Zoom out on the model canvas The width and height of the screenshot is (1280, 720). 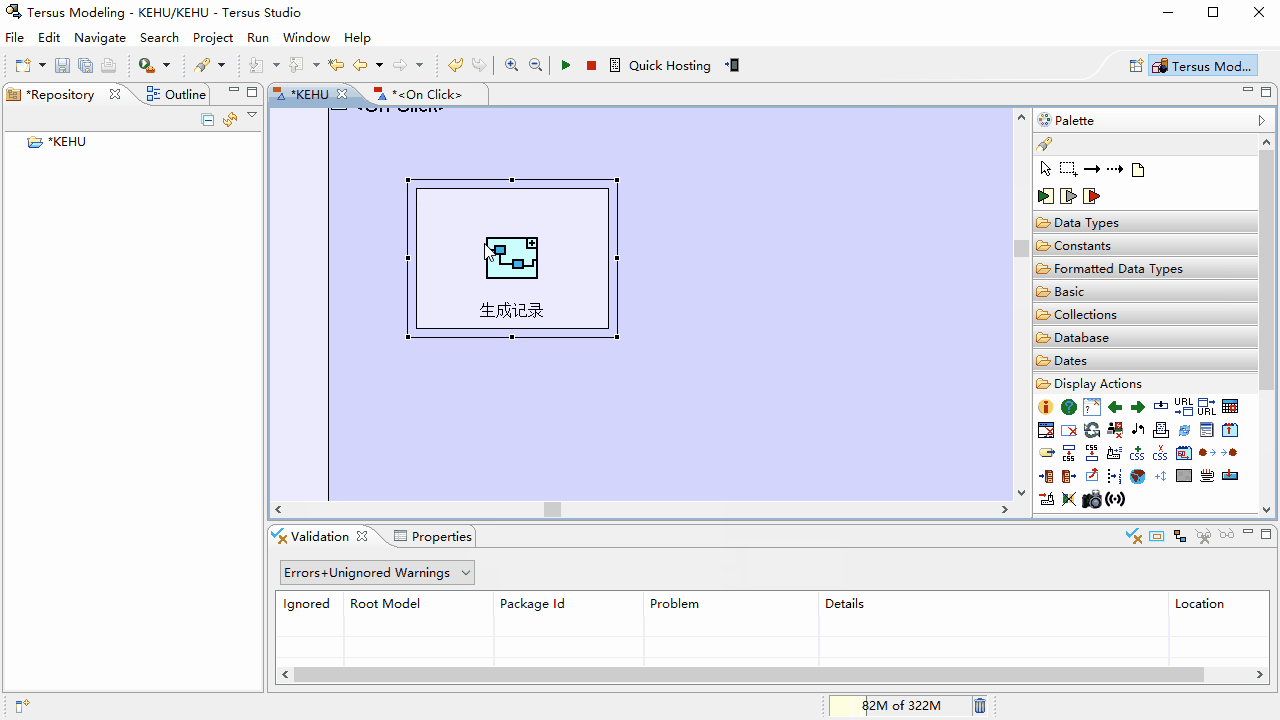(535, 65)
